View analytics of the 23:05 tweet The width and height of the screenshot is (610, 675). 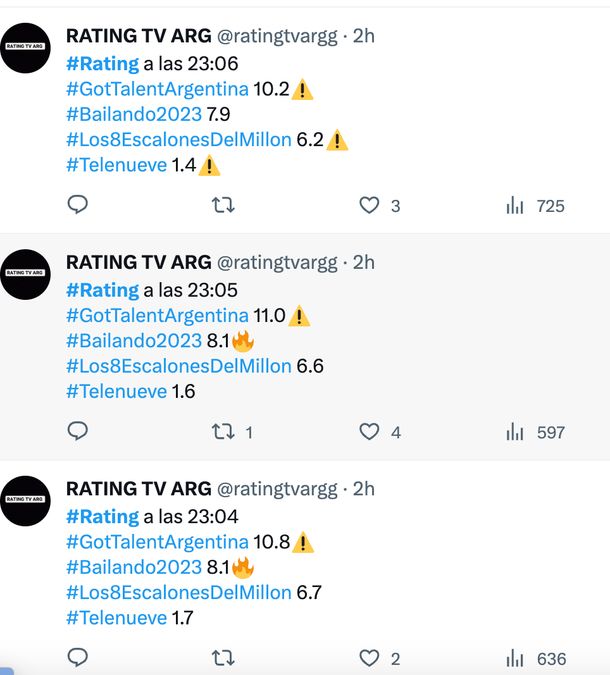(x=516, y=432)
